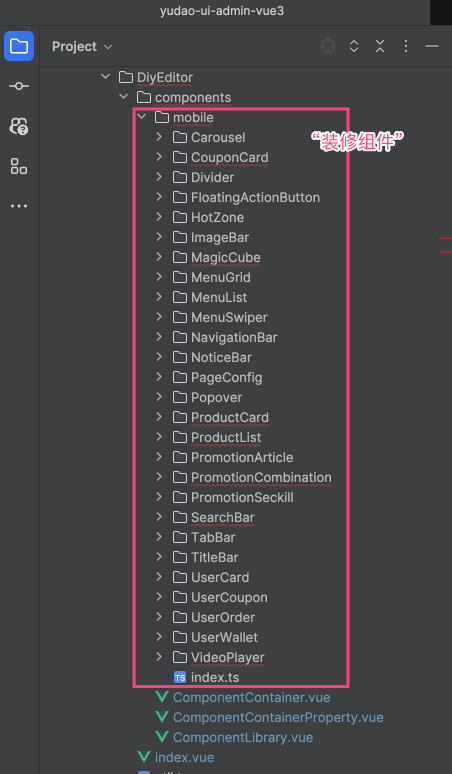This screenshot has height=774, width=452.
Task: Click the Expand All toolbar icon
Action: click(x=354, y=46)
